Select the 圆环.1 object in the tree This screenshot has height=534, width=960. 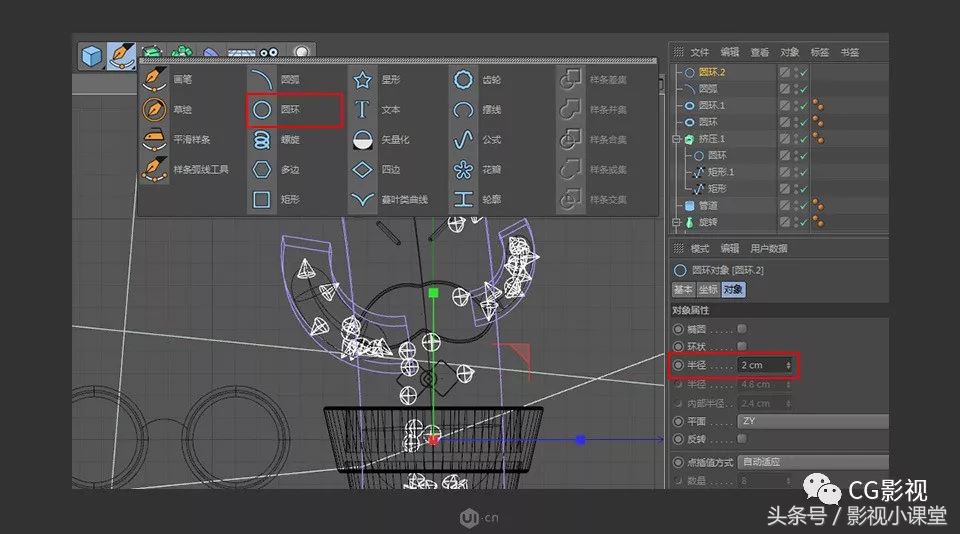(711, 105)
